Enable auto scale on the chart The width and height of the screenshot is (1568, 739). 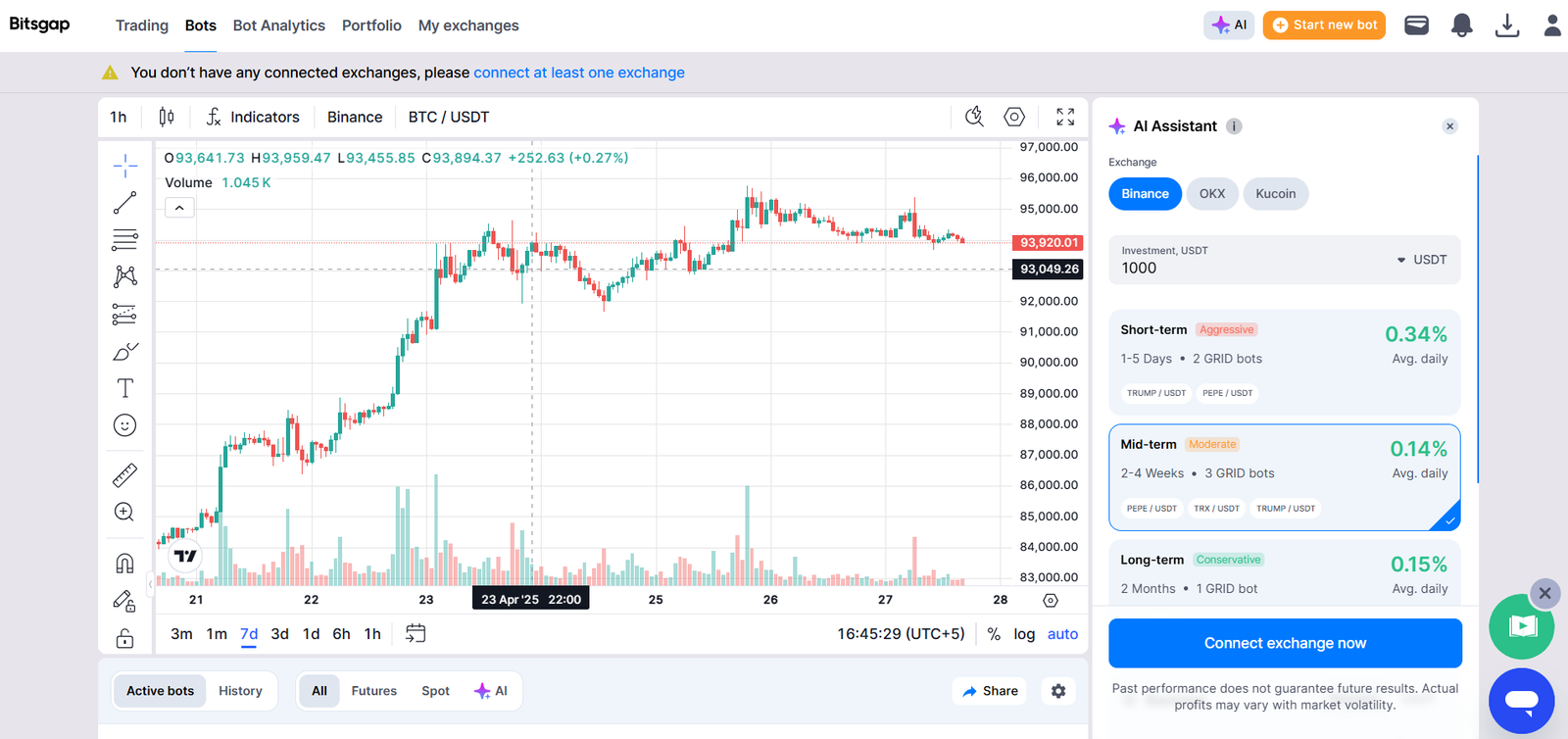coord(1061,634)
